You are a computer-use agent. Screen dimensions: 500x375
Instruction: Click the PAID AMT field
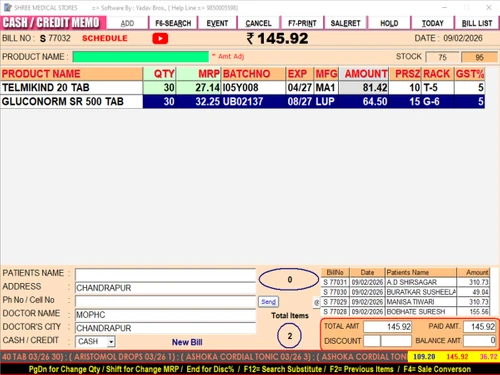[x=480, y=327]
